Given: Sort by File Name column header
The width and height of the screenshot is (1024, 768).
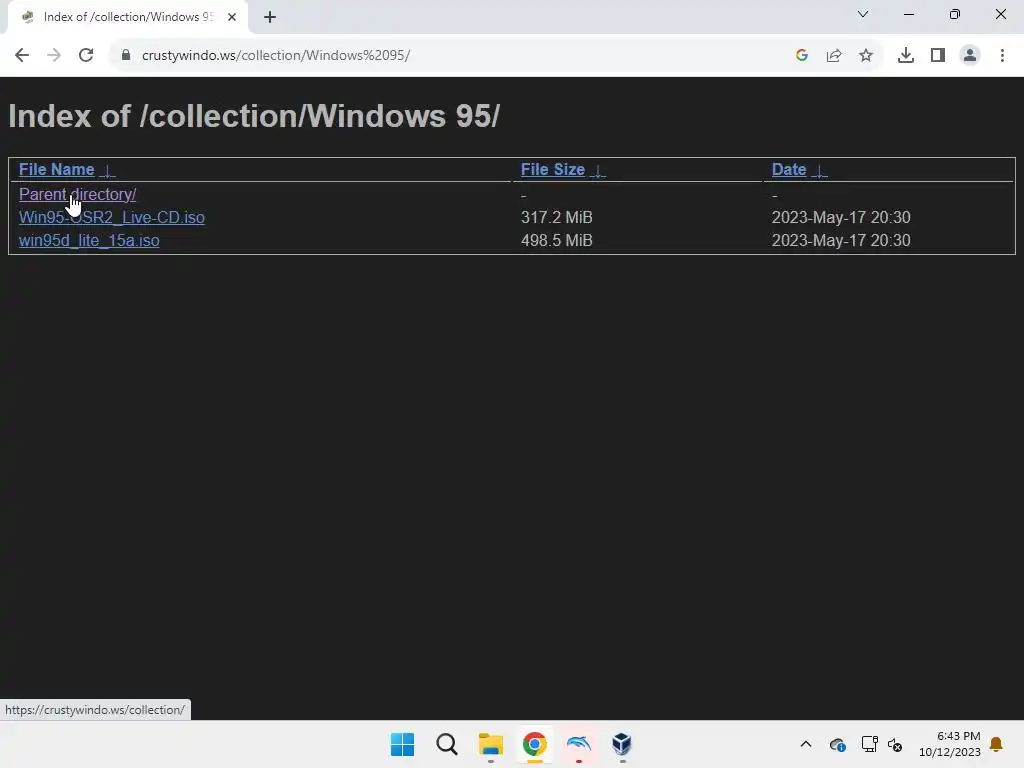Looking at the screenshot, I should point(56,169).
